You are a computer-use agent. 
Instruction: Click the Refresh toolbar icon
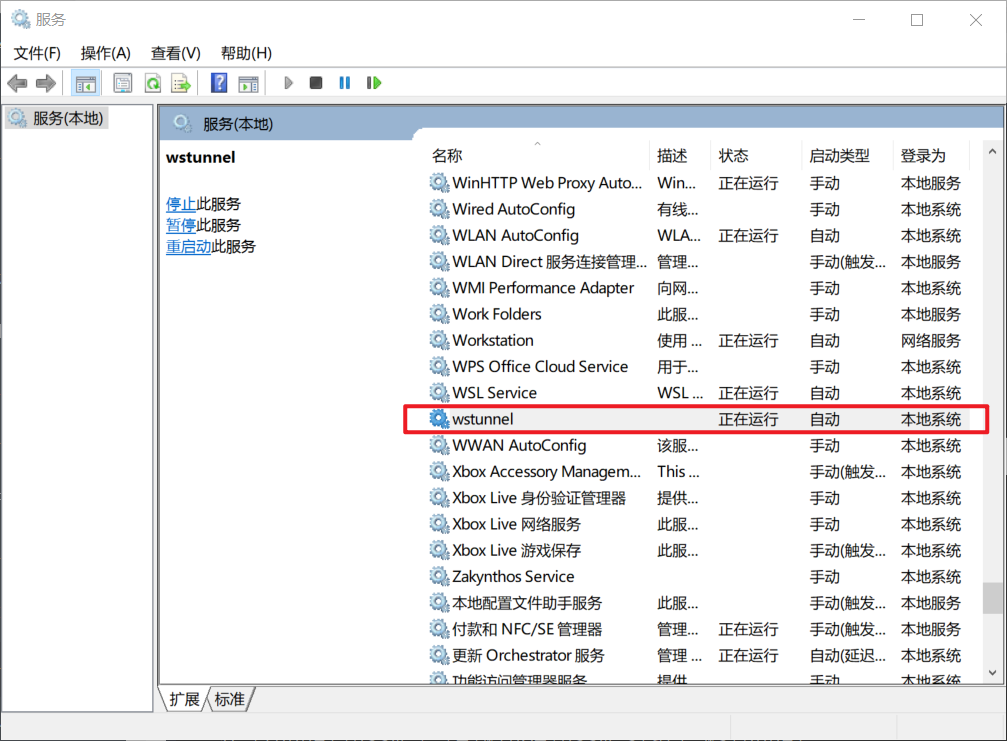152,83
